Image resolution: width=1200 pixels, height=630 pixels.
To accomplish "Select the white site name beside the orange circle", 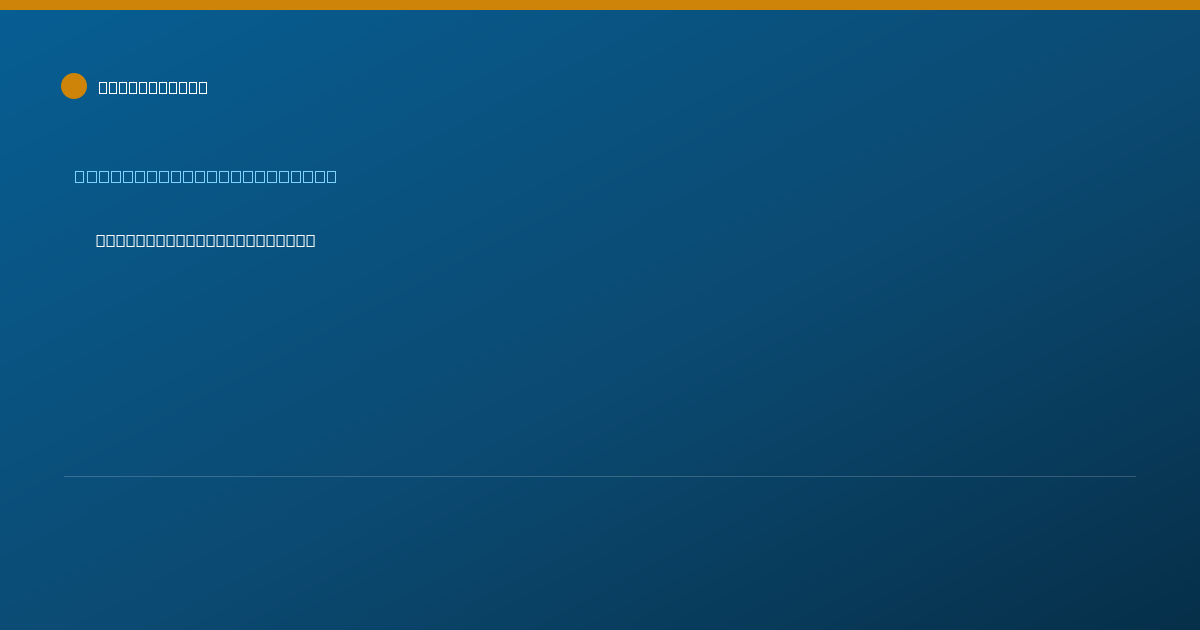I will [153, 87].
